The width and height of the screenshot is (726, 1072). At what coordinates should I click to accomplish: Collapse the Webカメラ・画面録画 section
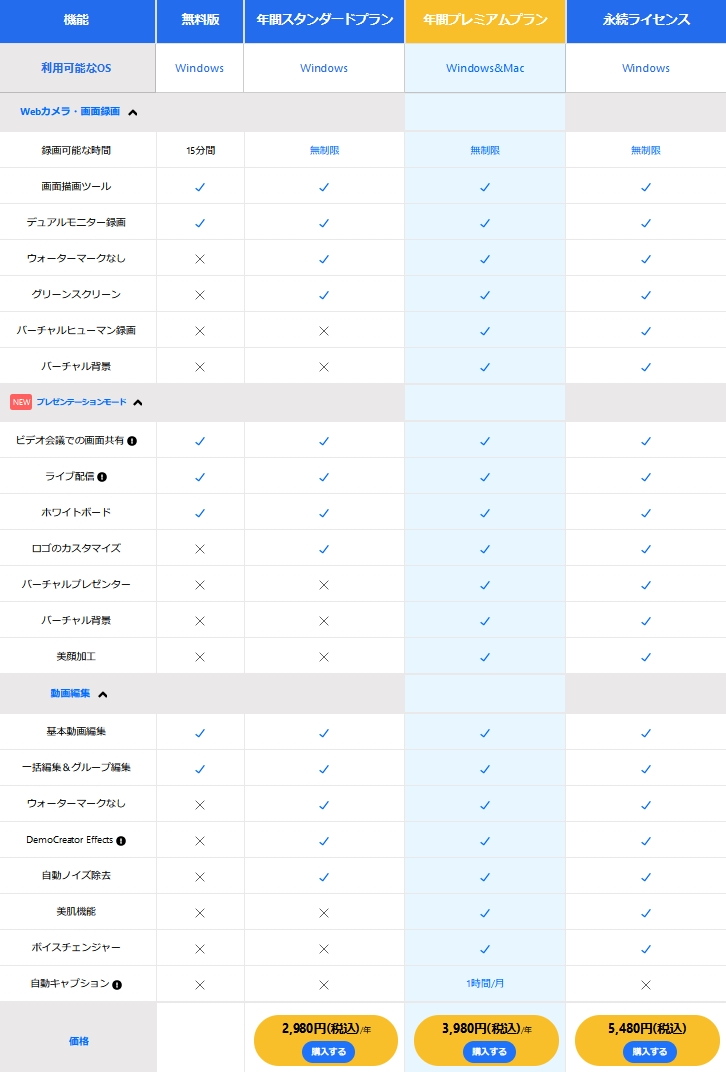[x=133, y=112]
